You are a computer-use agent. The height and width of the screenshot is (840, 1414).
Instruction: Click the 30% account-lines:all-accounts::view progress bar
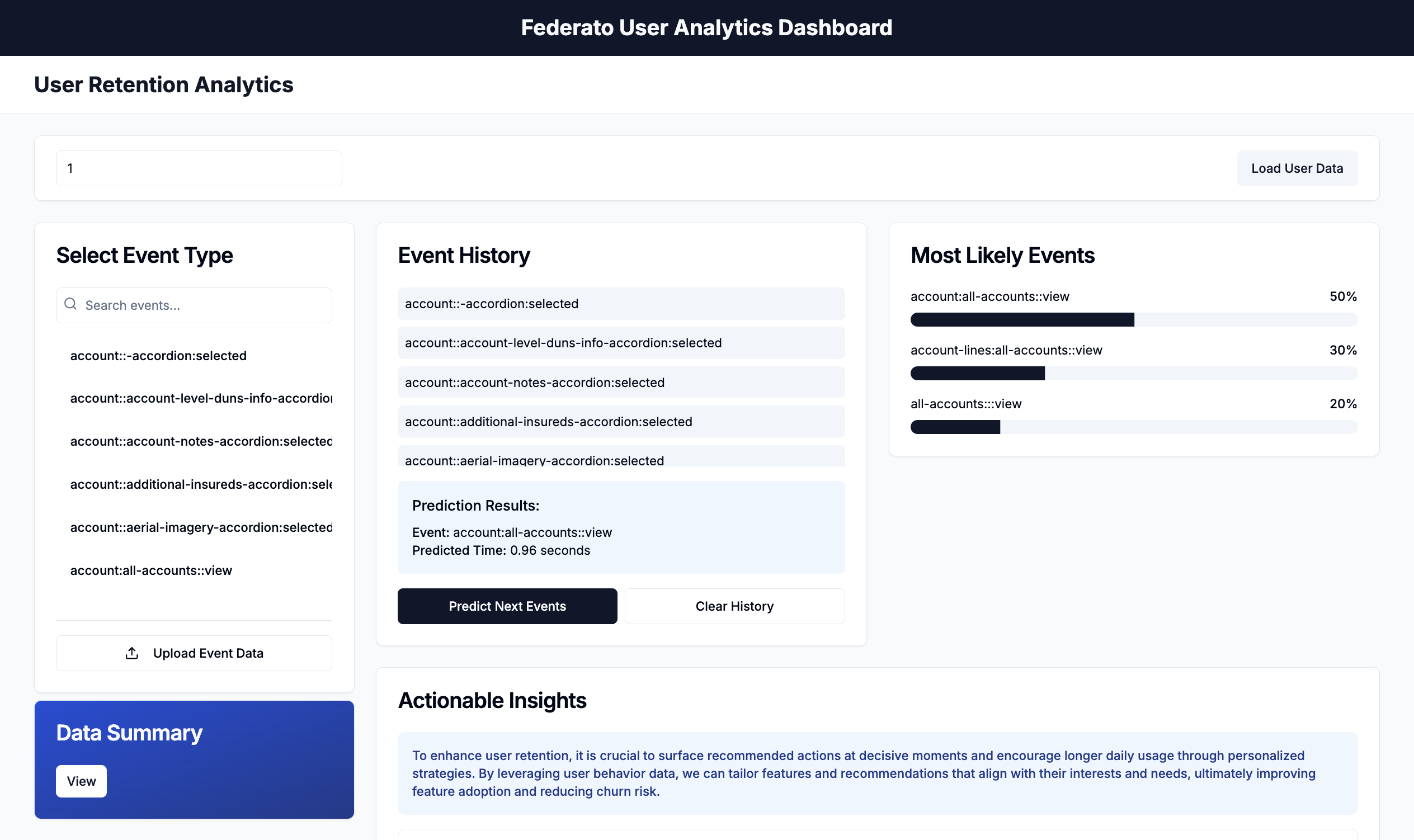click(1133, 374)
